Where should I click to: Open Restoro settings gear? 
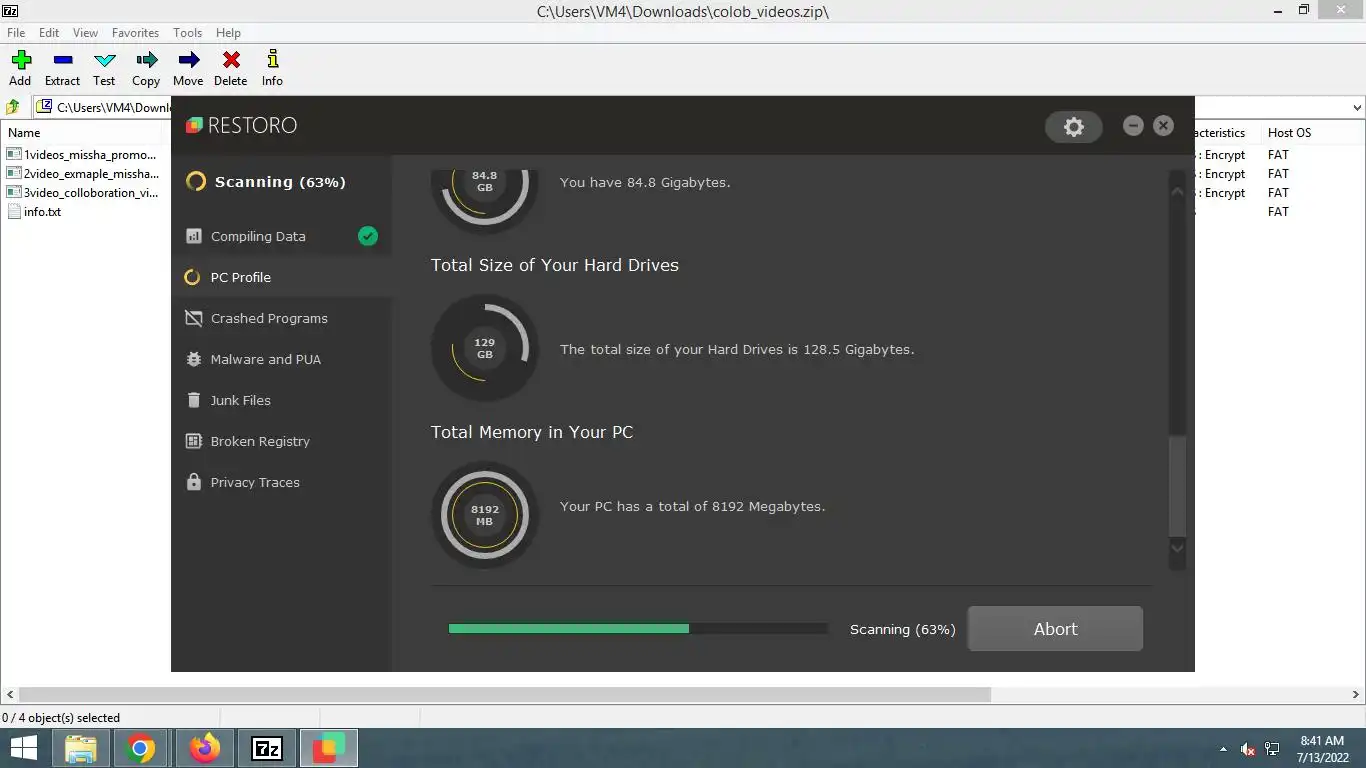click(1073, 126)
